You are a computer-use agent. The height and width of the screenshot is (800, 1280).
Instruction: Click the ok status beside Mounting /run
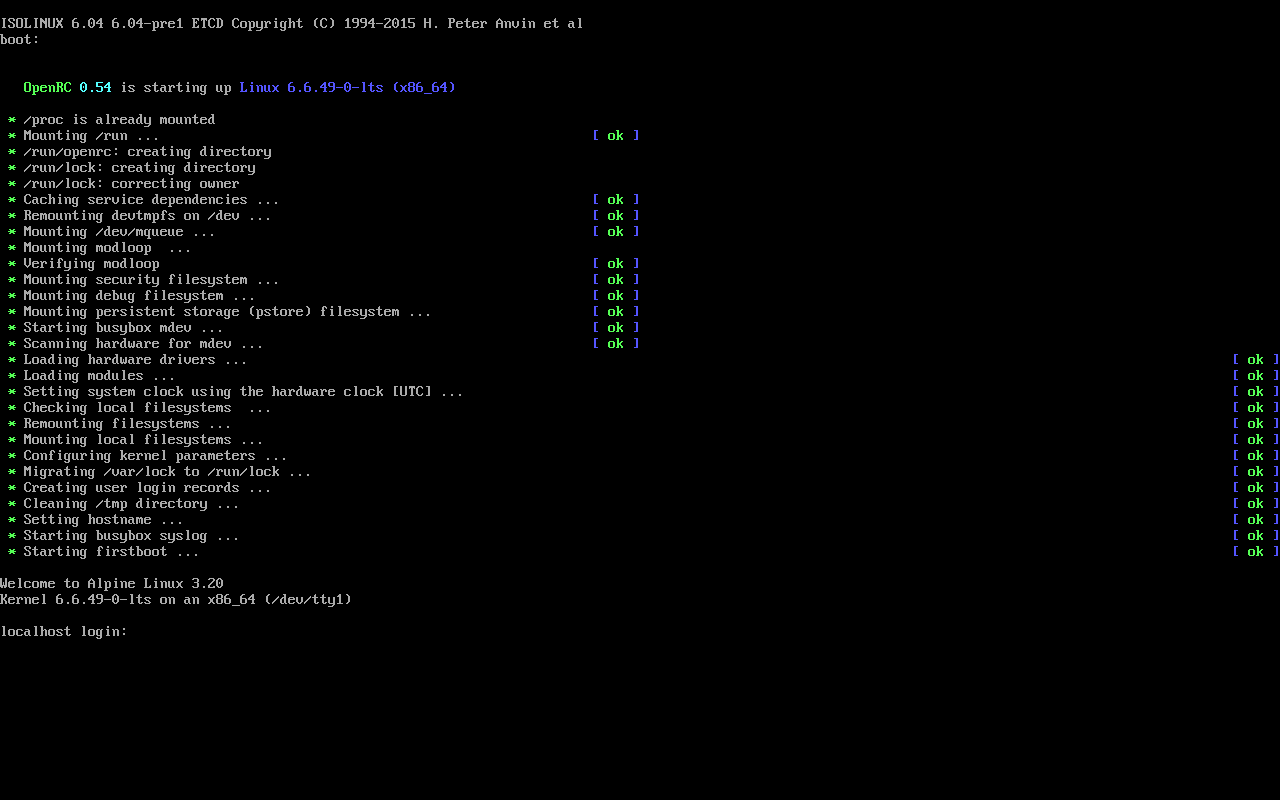tap(615, 136)
